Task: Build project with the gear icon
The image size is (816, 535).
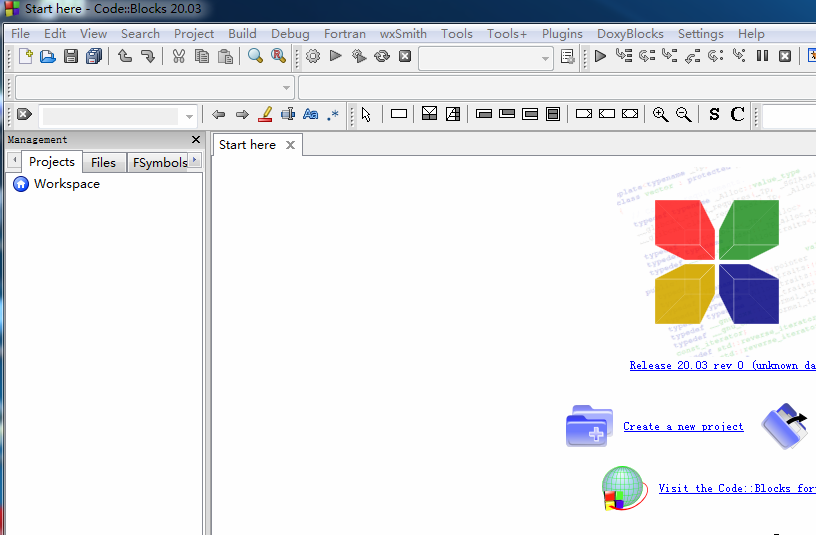Action: coord(313,56)
